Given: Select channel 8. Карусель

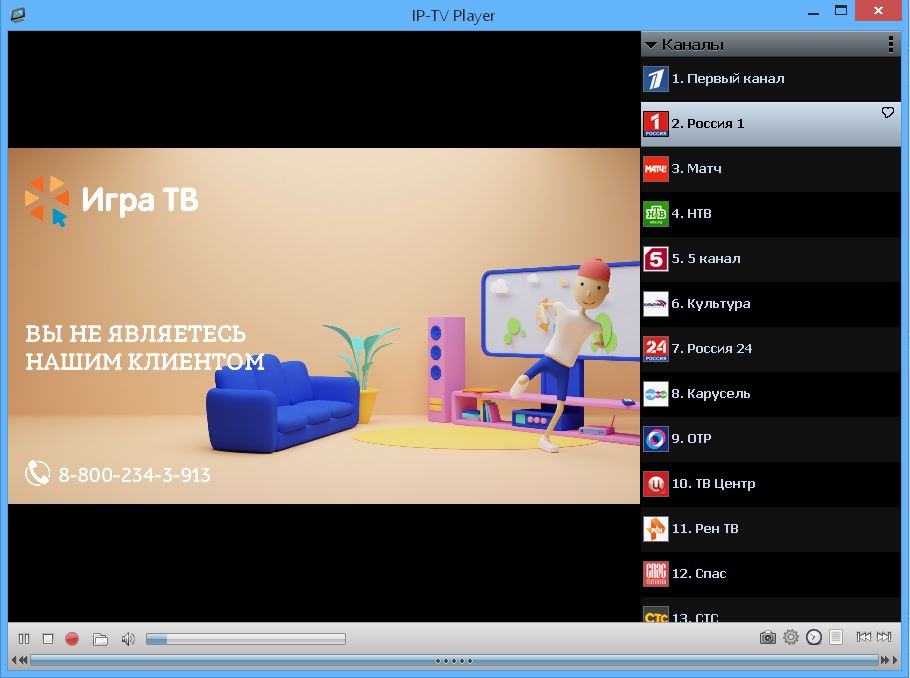Looking at the screenshot, I should click(771, 394).
